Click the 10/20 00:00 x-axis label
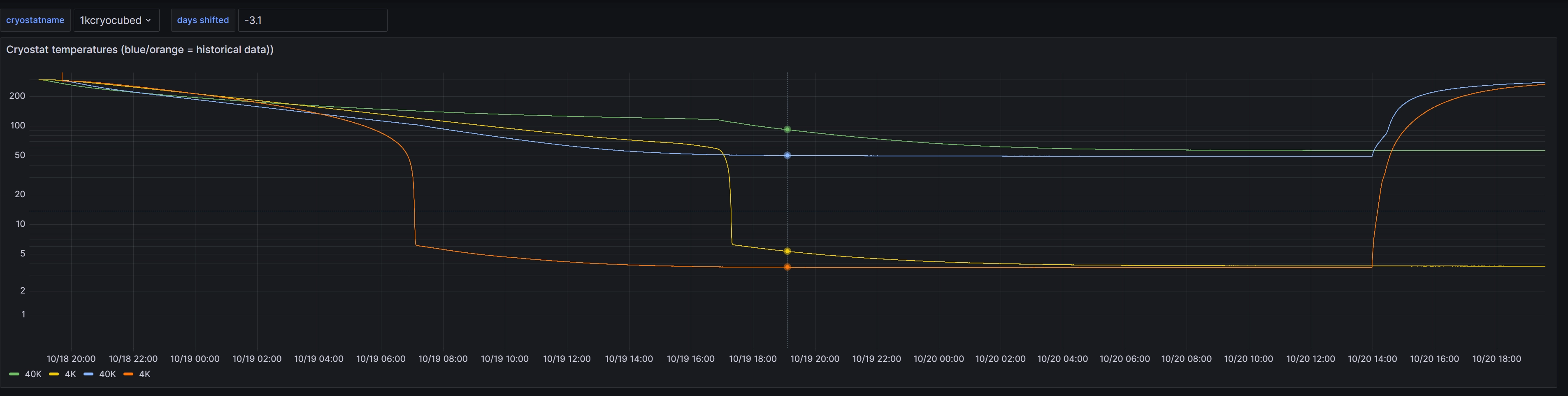 [938, 359]
